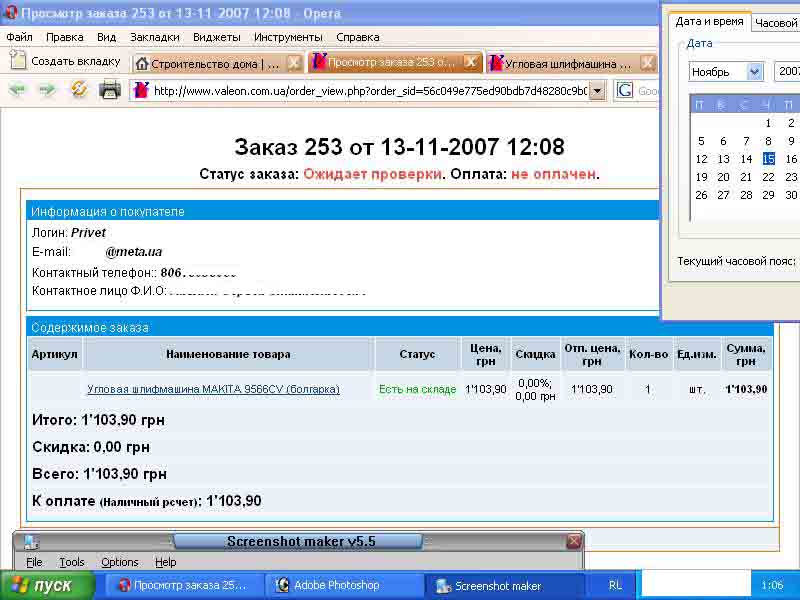Print the page using the printer icon

click(110, 90)
